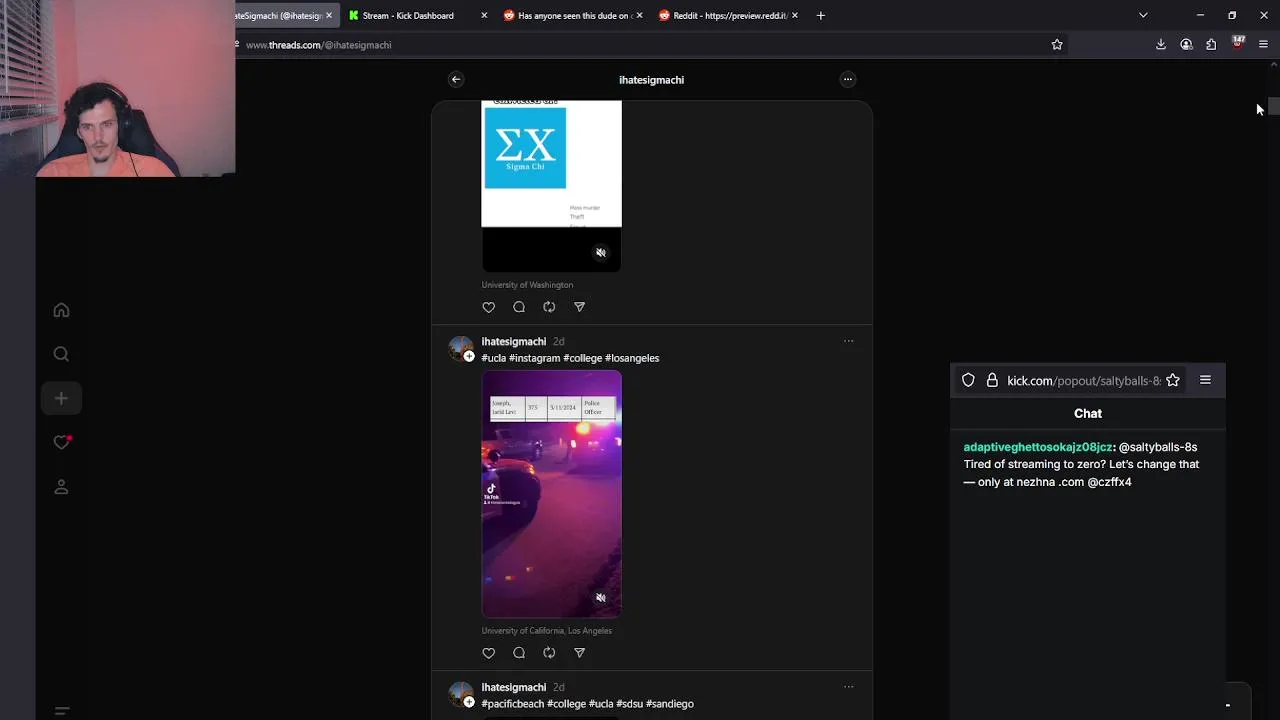The image size is (1280, 720).
Task: Open the extension with 147 badge
Action: tap(1238, 43)
